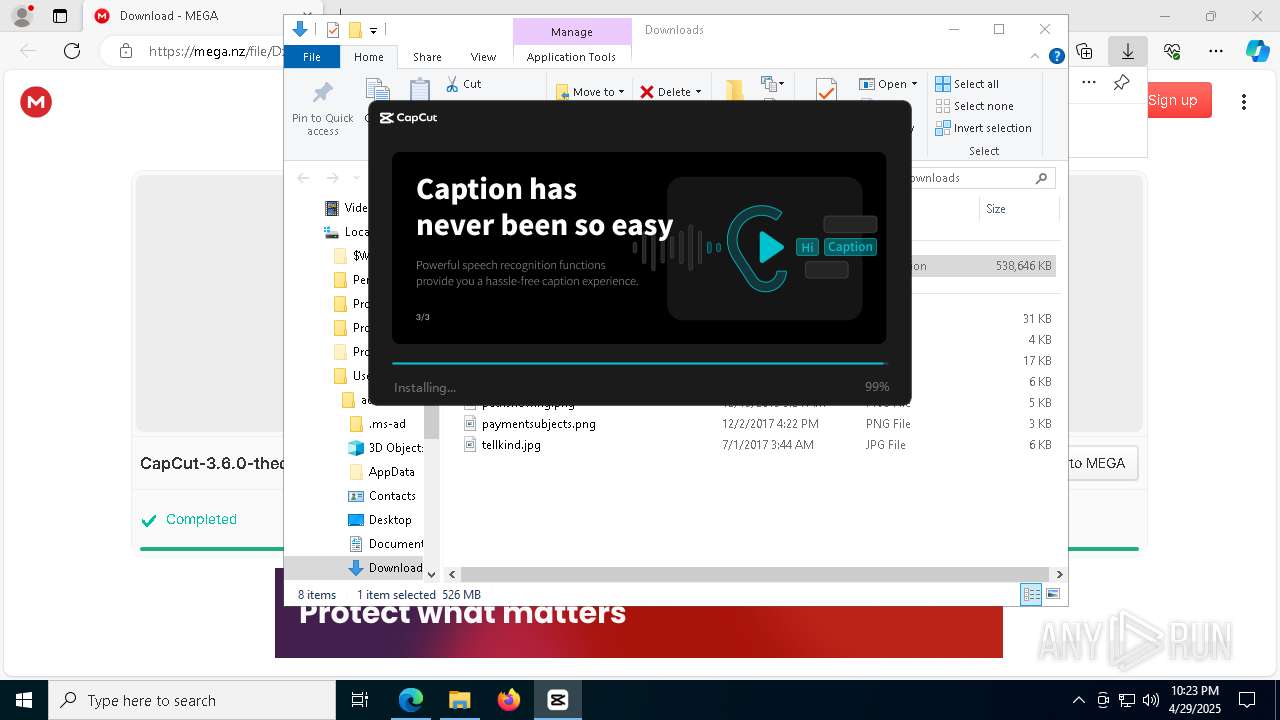Select the AppData folder in tree
The image size is (1280, 720).
click(391, 472)
